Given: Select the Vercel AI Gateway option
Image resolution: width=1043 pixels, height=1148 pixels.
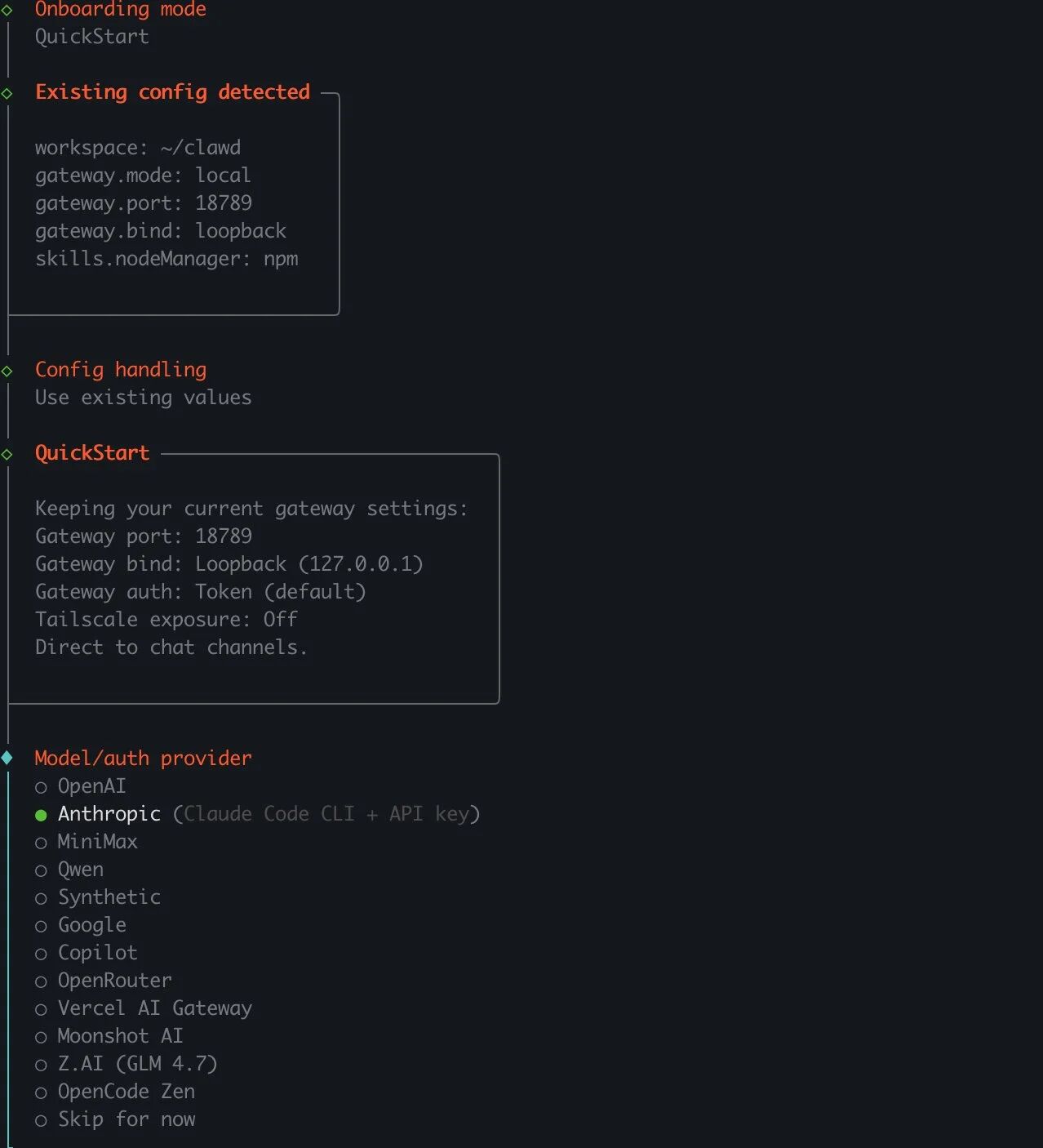Looking at the screenshot, I should point(154,1008).
